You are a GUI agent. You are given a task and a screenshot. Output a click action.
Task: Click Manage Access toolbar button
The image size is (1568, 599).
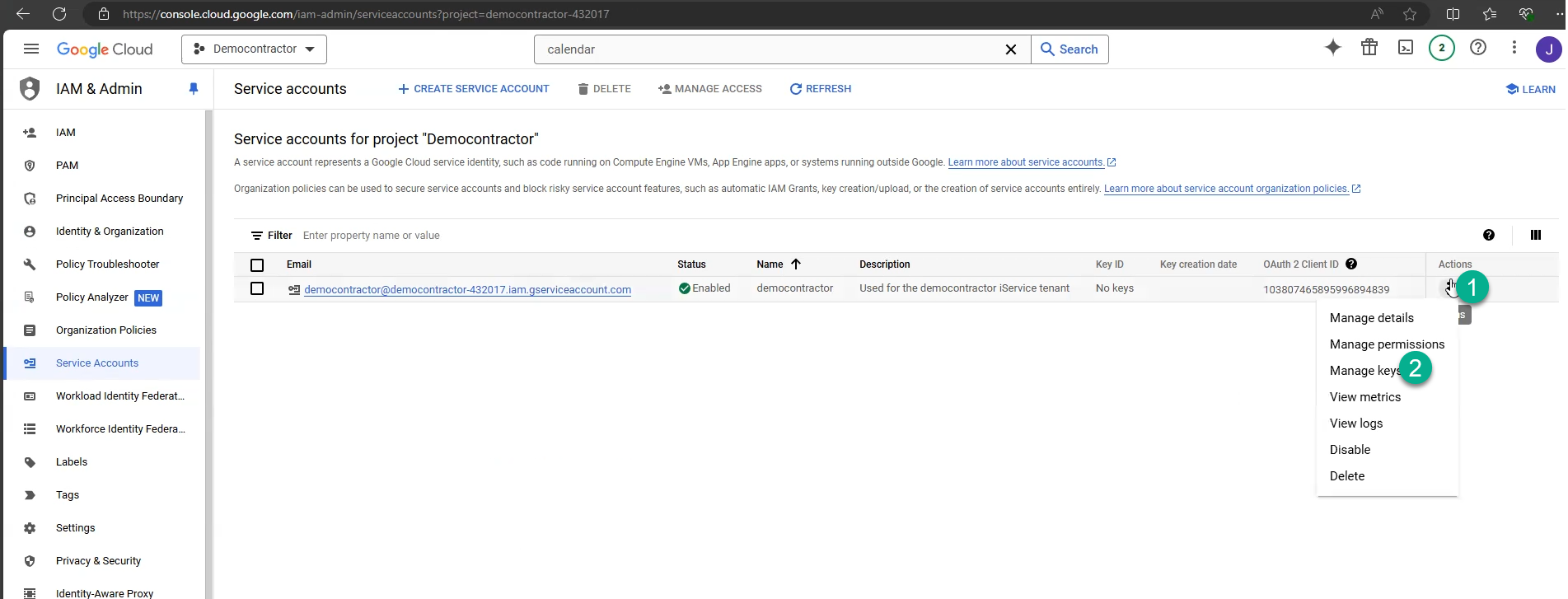709,89
